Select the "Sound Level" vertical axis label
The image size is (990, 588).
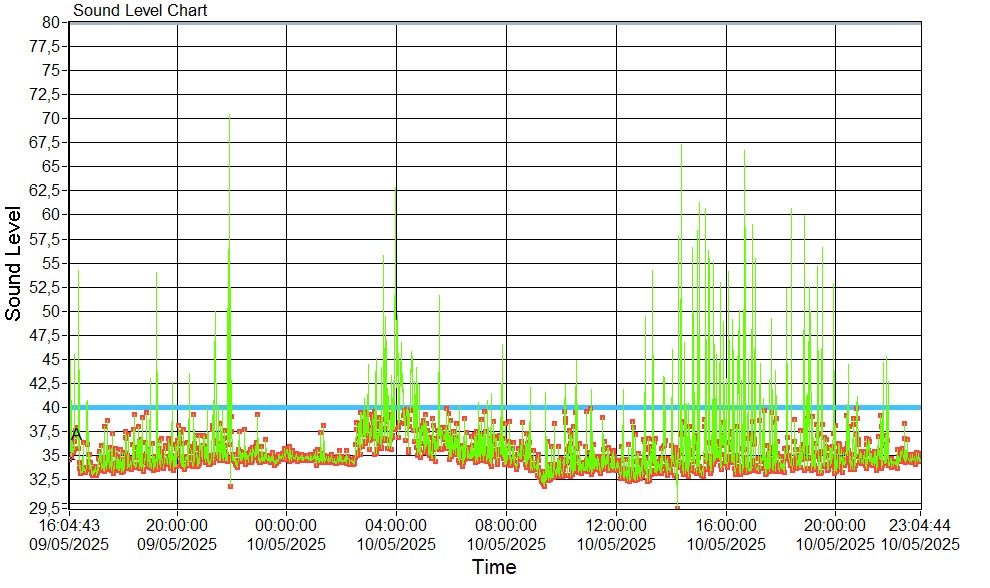(13, 263)
